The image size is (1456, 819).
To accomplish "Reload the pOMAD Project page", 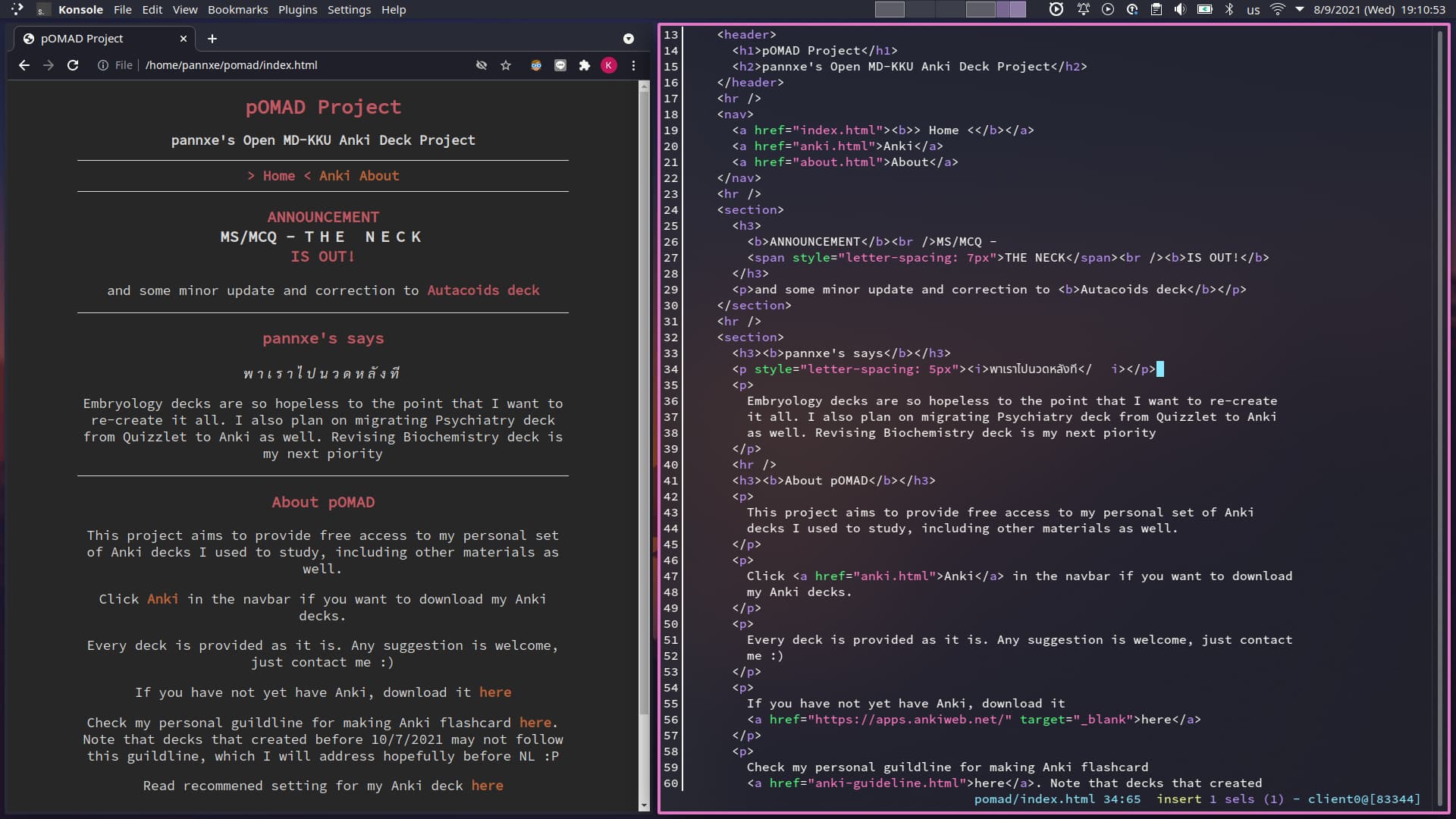I will pyautogui.click(x=73, y=65).
